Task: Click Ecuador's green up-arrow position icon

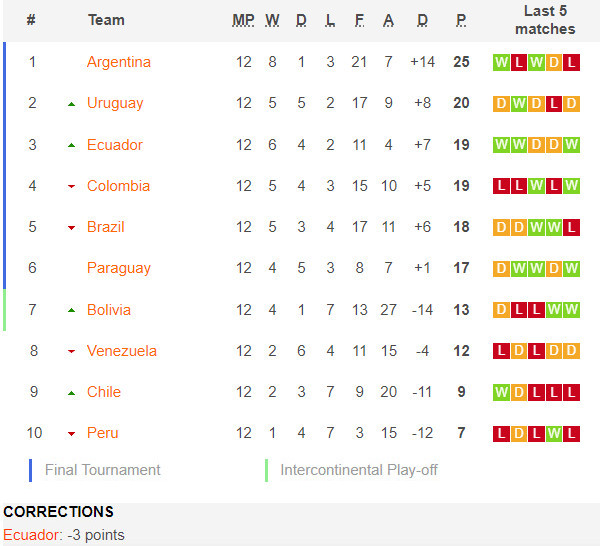Action: point(71,145)
